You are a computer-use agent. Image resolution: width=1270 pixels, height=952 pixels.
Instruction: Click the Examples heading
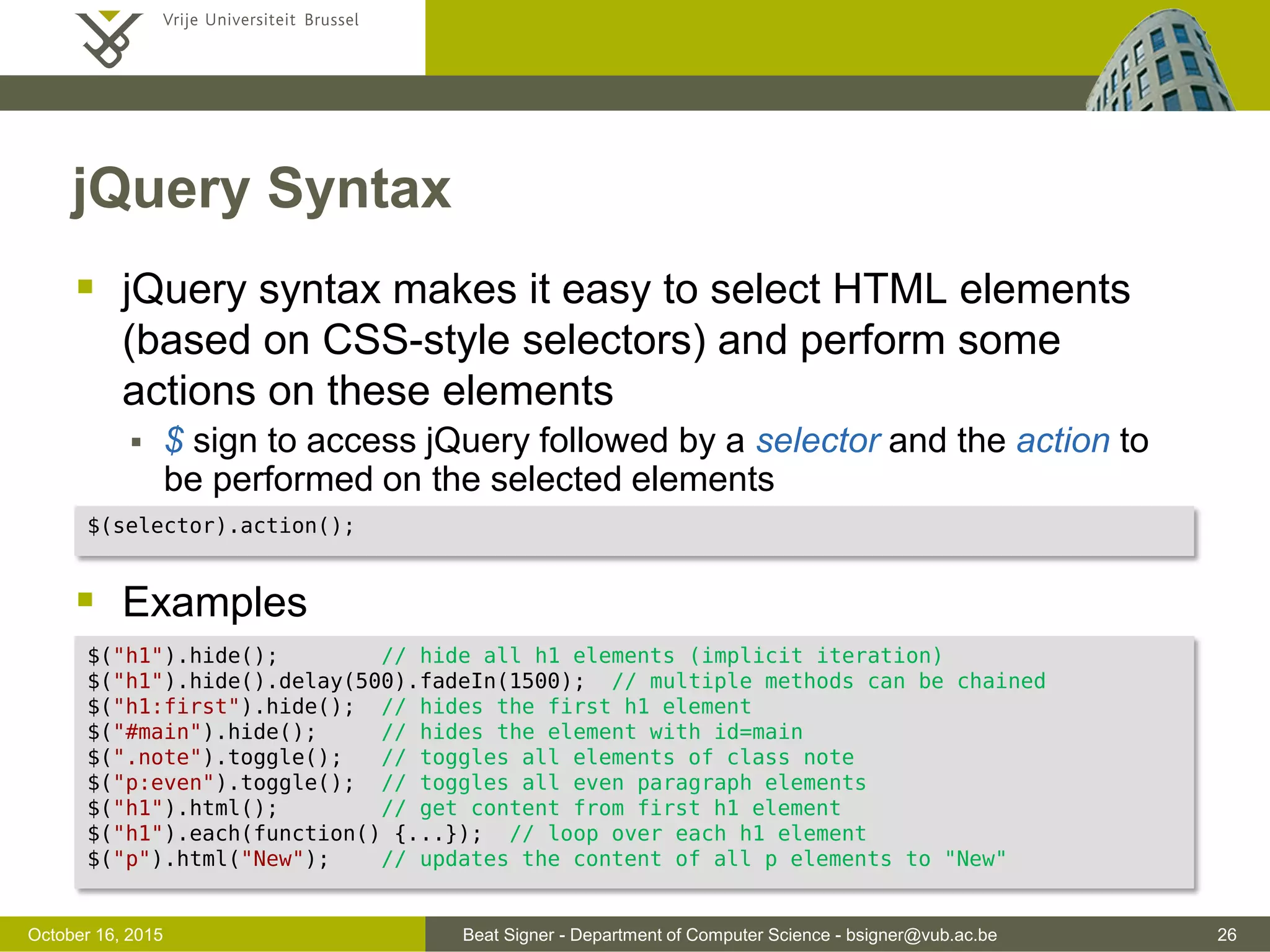(x=215, y=602)
